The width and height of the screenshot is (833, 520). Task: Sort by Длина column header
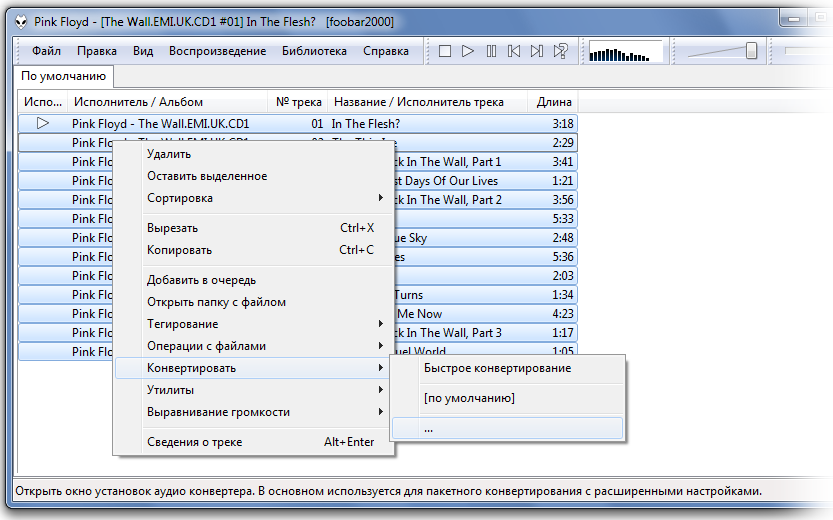coord(553,102)
